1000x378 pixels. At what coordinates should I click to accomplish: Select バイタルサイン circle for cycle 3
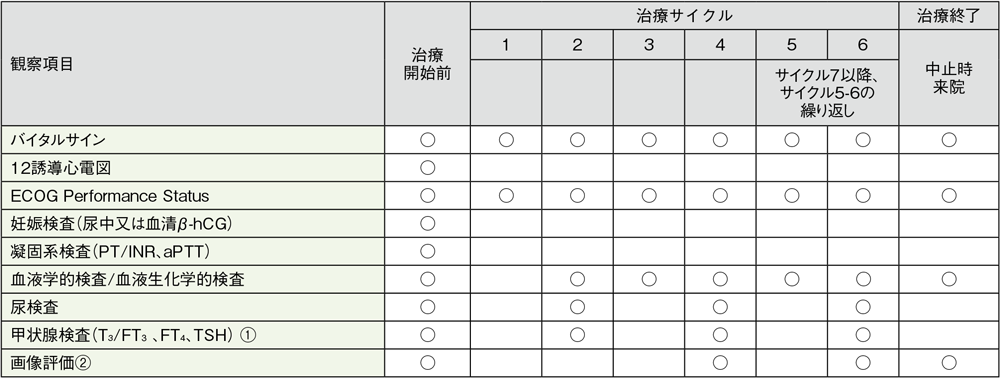[x=649, y=140]
